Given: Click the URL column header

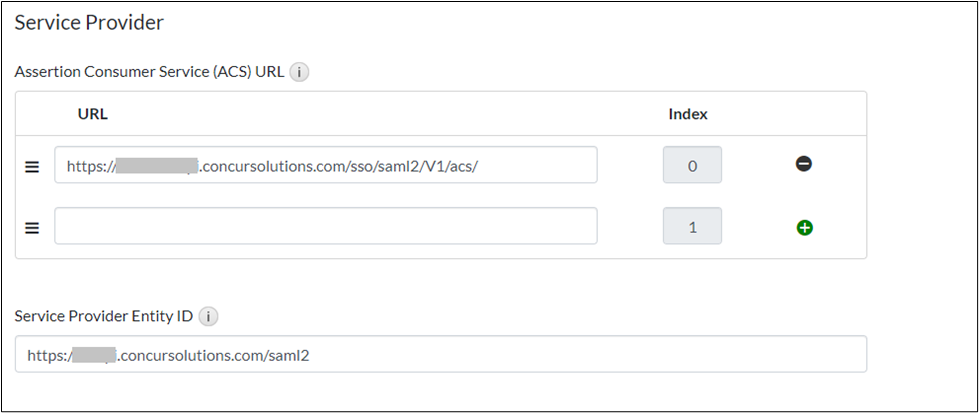Looking at the screenshot, I should tap(93, 114).
